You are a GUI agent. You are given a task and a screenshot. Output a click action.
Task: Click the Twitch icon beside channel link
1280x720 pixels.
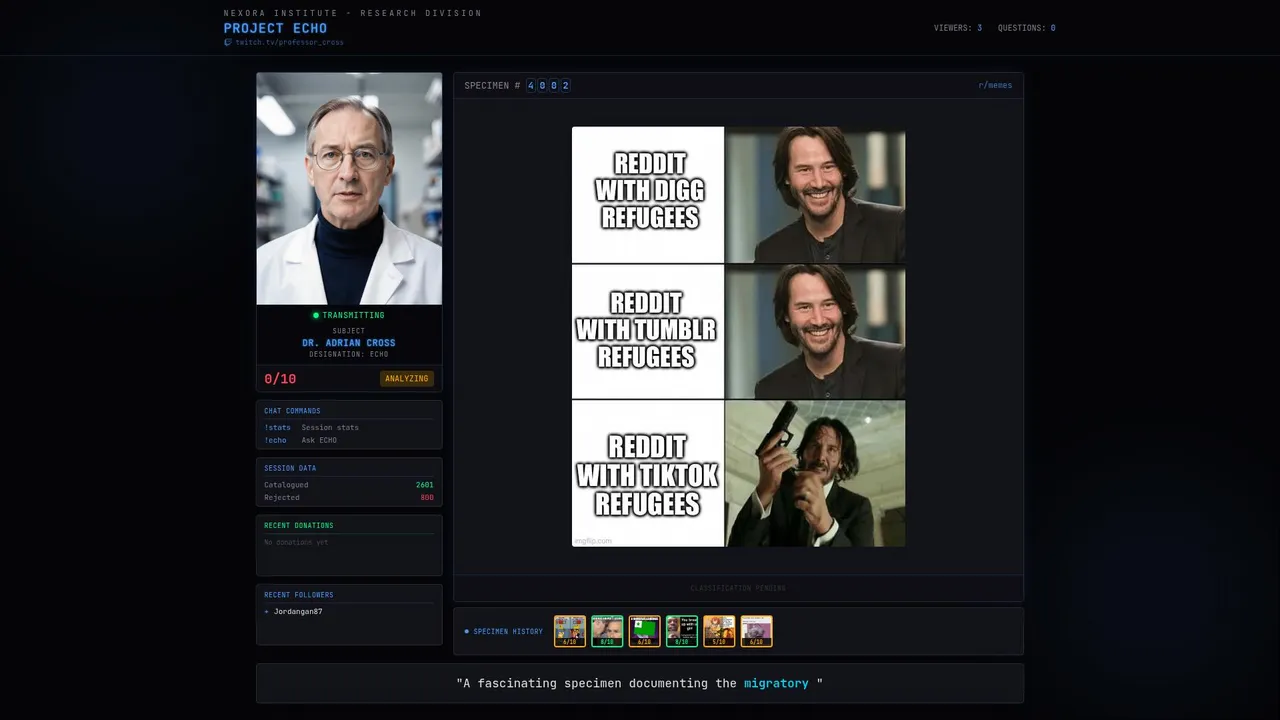[228, 43]
